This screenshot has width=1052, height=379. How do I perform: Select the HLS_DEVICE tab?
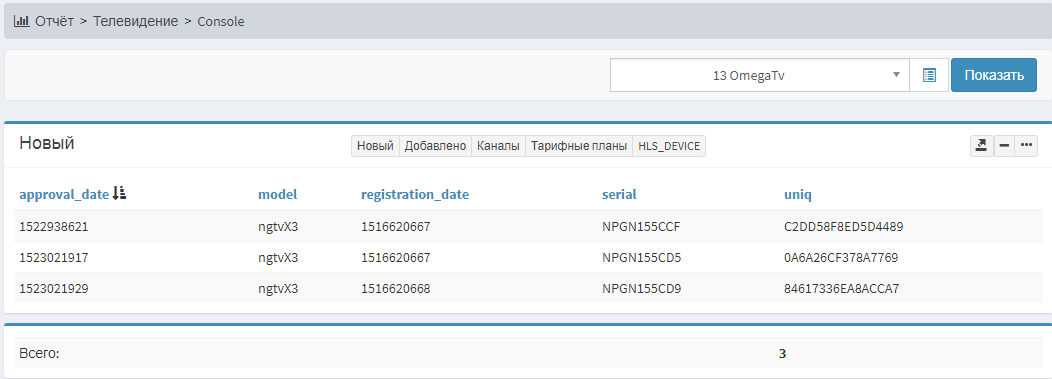(x=669, y=146)
